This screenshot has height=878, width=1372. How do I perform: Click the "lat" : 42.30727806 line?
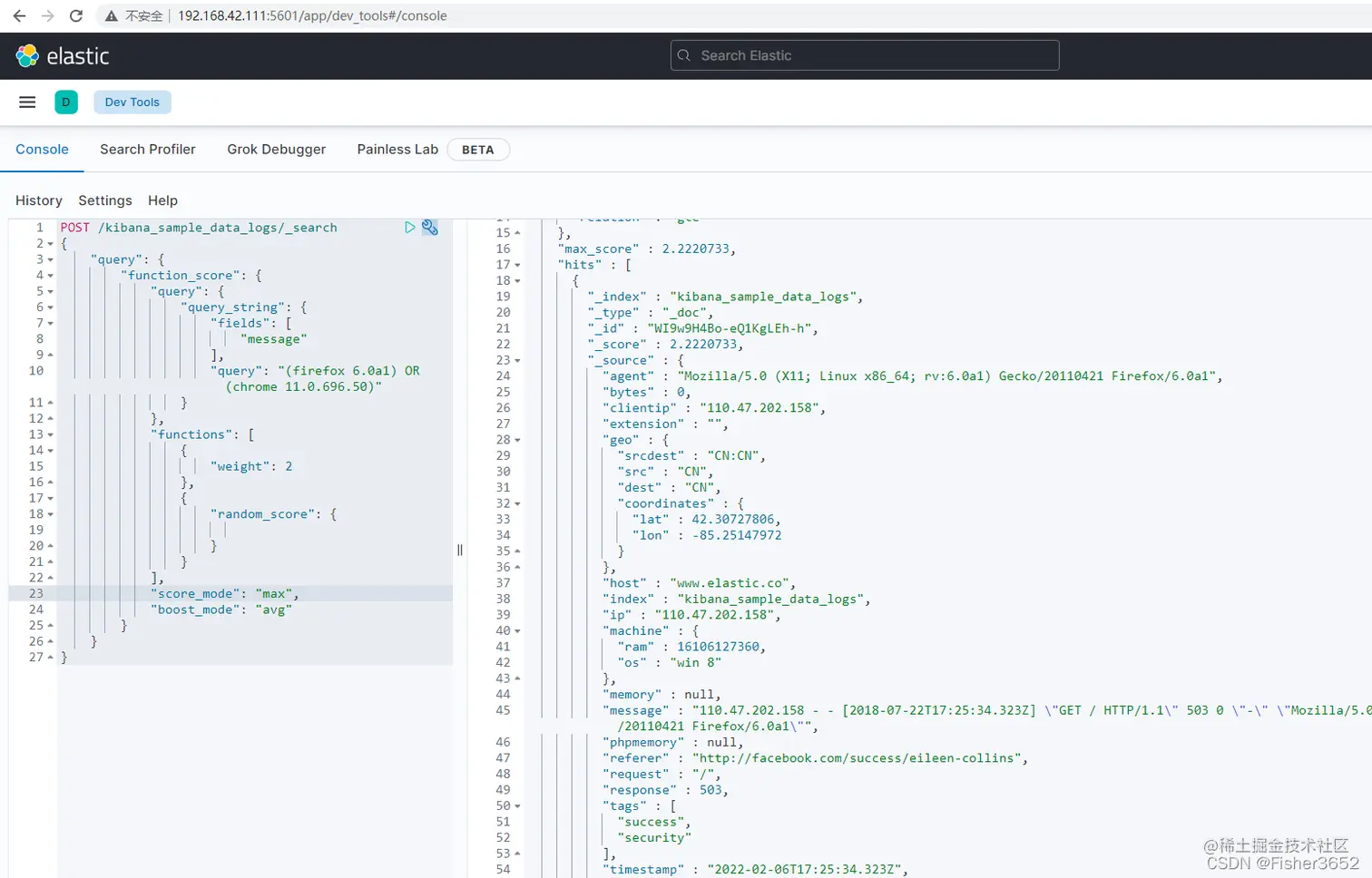click(x=706, y=520)
